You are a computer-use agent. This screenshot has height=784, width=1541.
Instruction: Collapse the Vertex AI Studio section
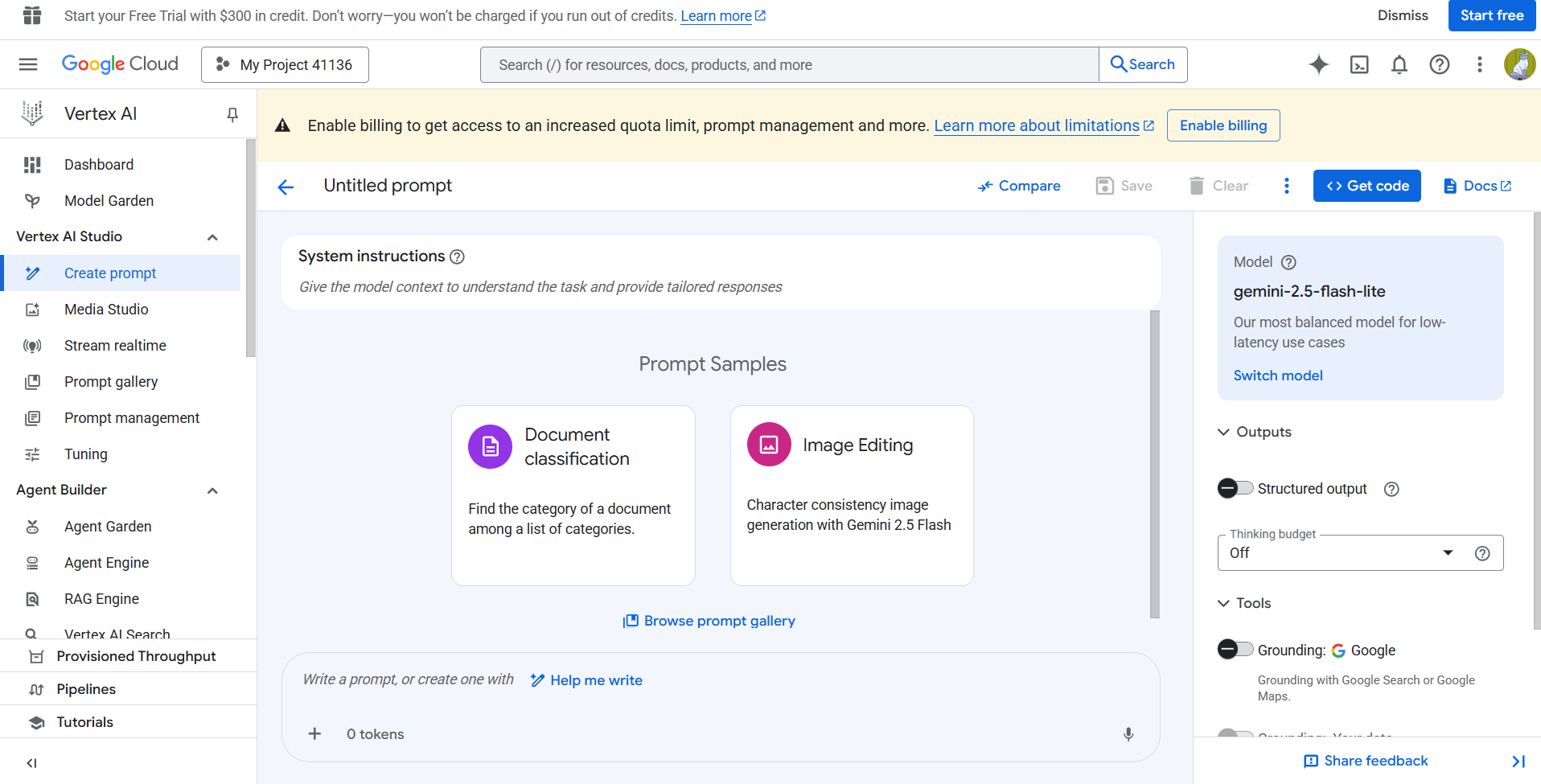pos(212,237)
